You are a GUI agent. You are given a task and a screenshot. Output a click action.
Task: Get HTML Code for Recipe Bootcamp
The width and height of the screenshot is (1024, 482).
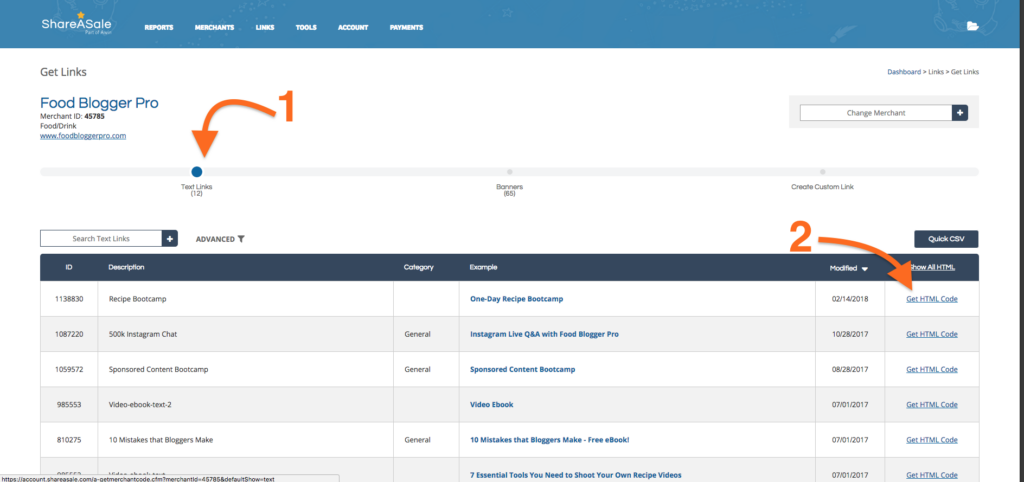point(932,299)
